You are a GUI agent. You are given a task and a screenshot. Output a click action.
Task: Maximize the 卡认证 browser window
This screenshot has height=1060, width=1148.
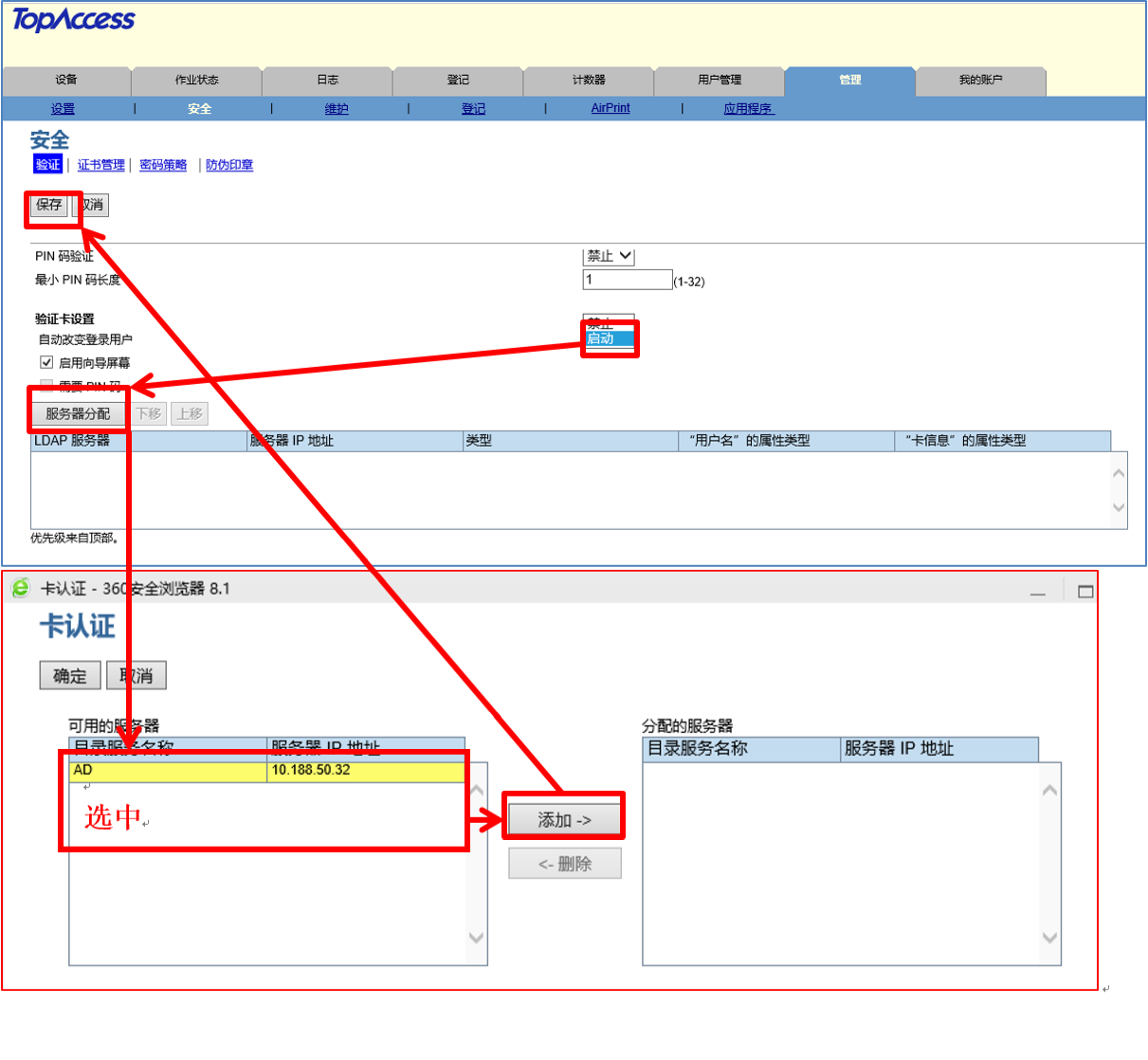point(1085,592)
